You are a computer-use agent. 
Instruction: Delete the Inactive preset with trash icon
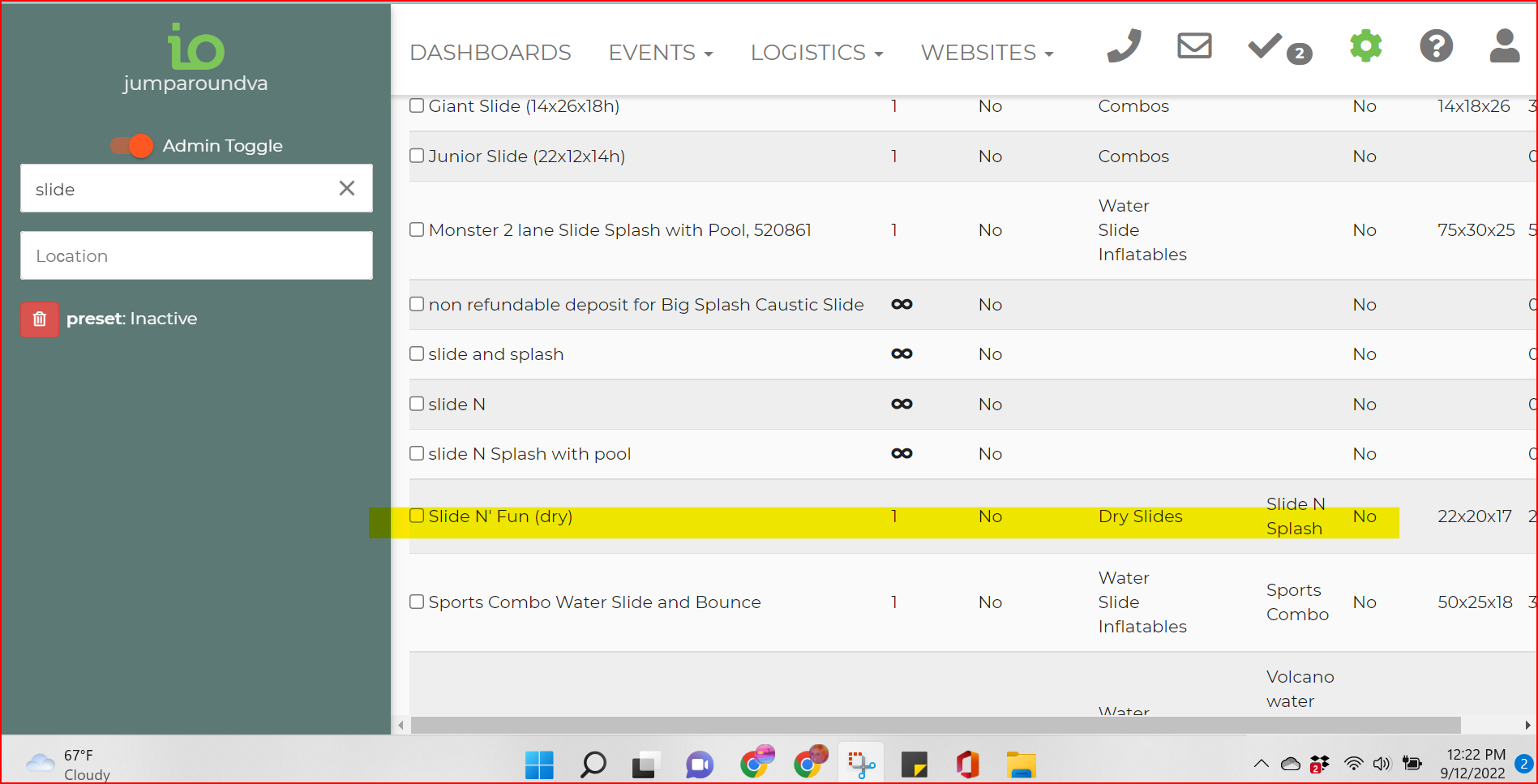40,319
